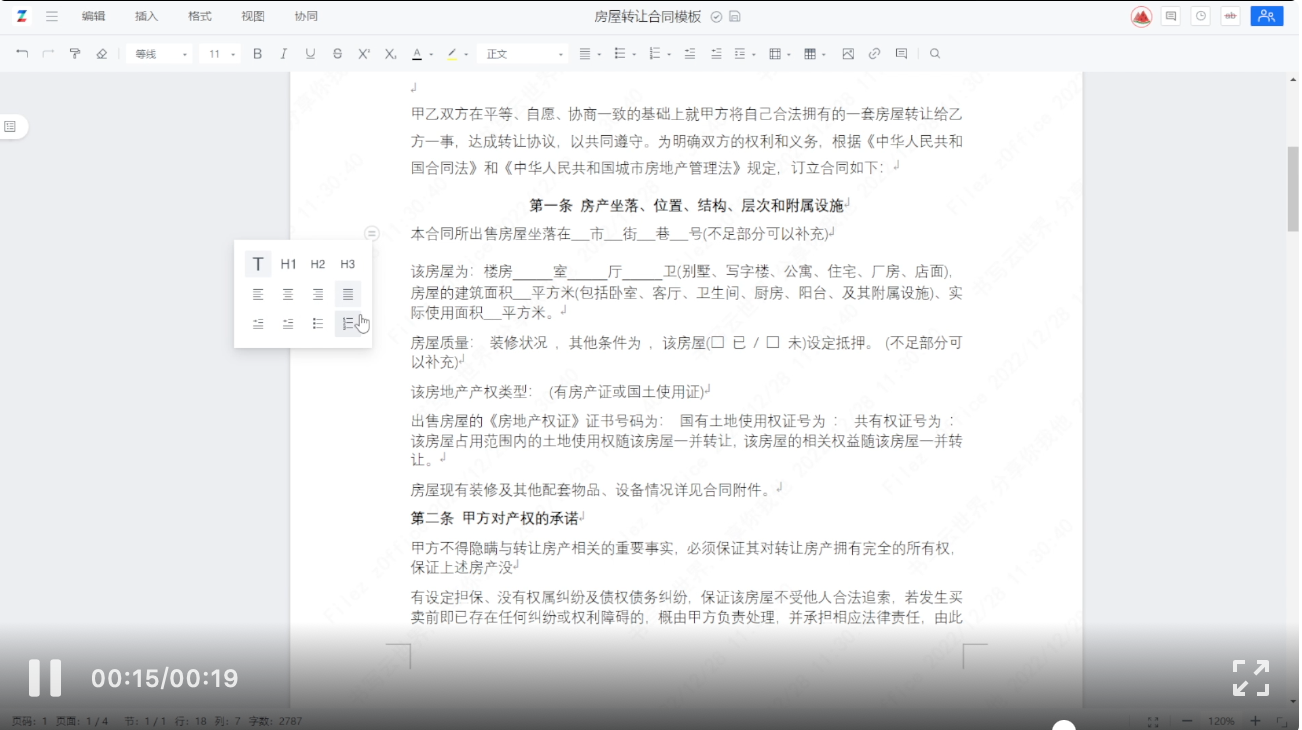Click decrease indent in the toolbar

pyautogui.click(x=689, y=54)
